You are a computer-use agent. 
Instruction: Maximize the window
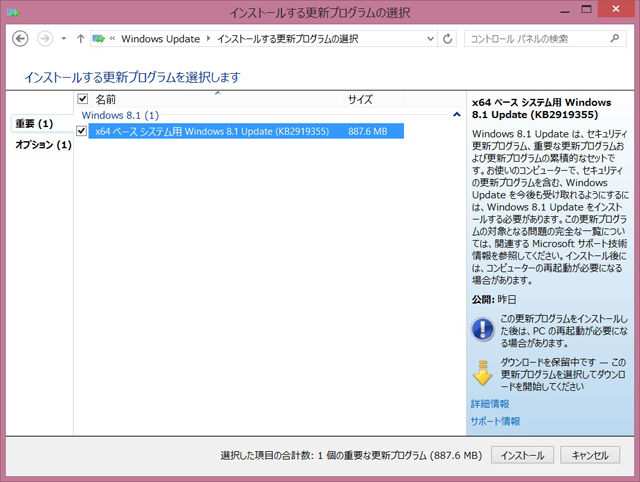[586, 10]
